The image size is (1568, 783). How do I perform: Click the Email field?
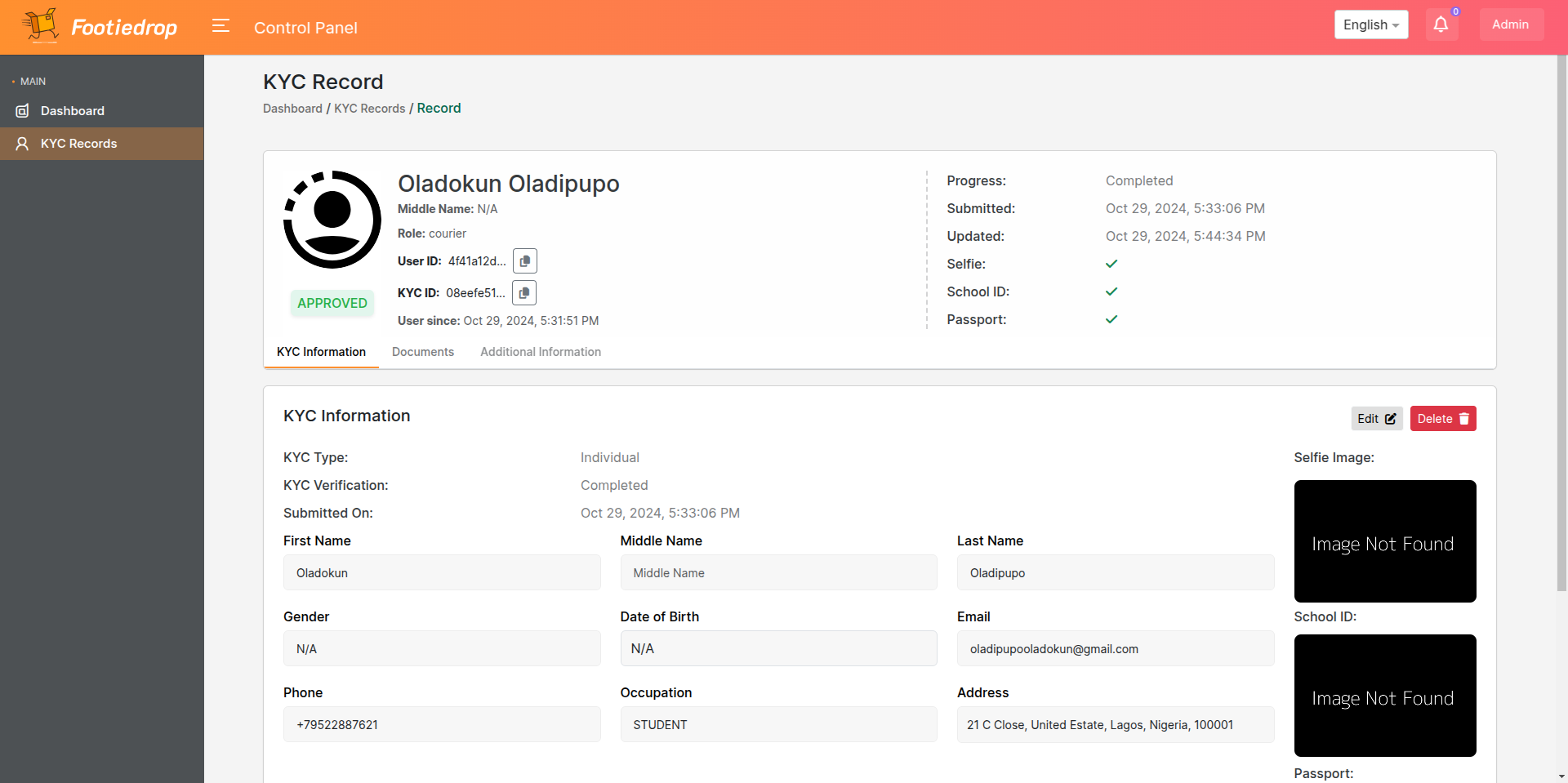1116,649
